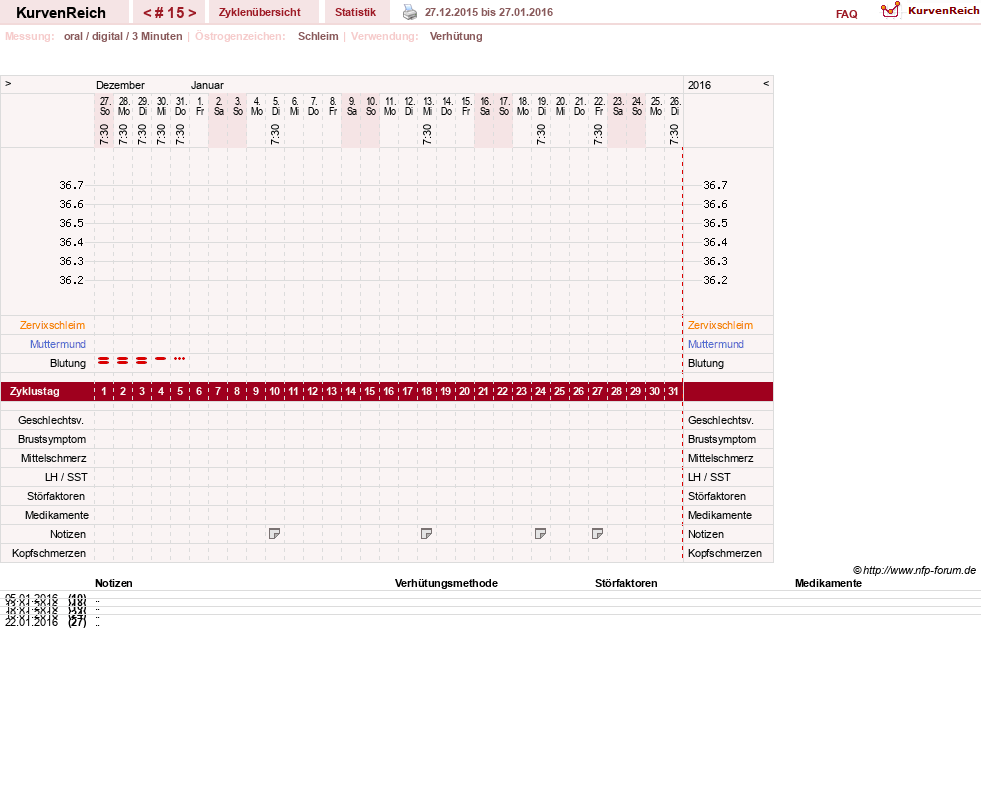Open the Statistik tab
Image resolution: width=981 pixels, height=802 pixels.
(x=355, y=13)
